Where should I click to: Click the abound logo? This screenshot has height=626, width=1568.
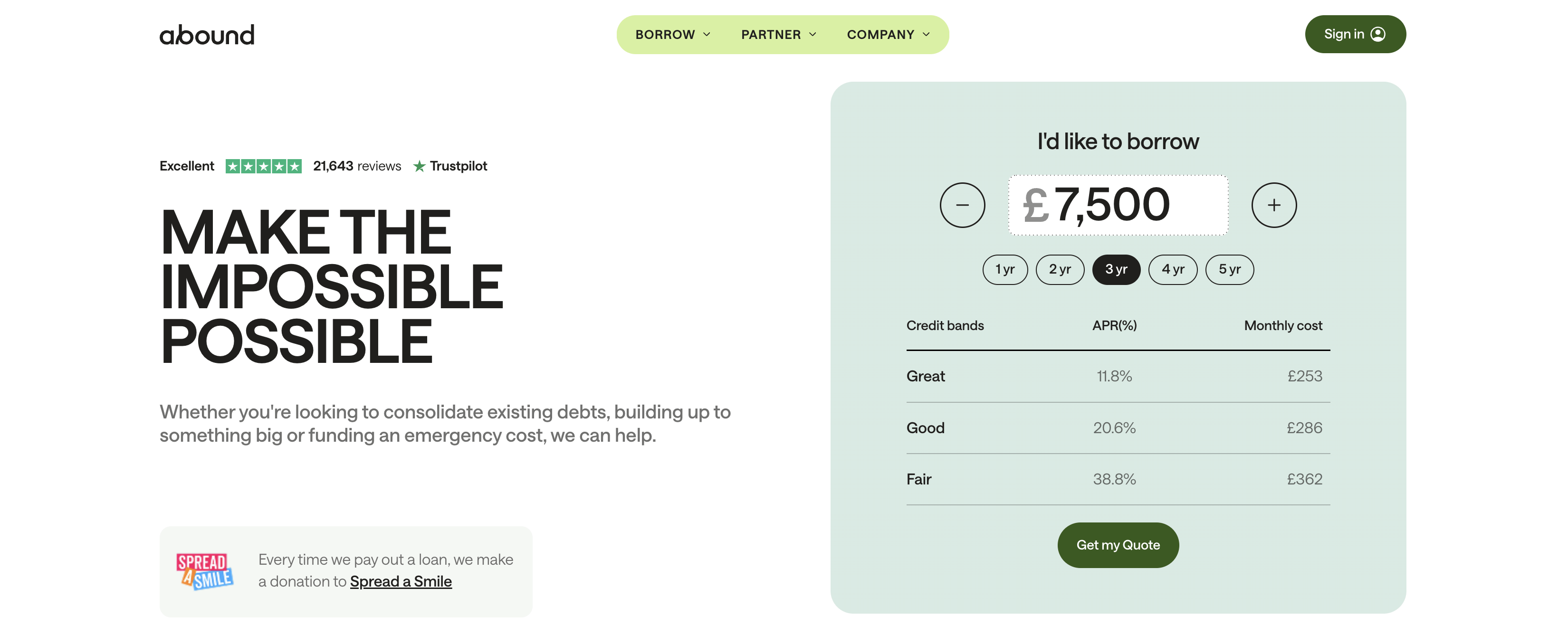point(207,35)
